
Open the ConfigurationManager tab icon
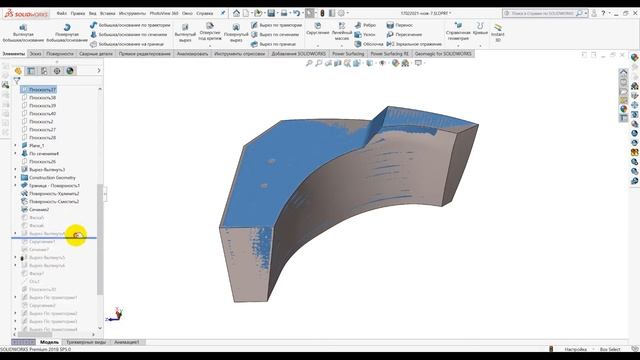(x=44, y=71)
